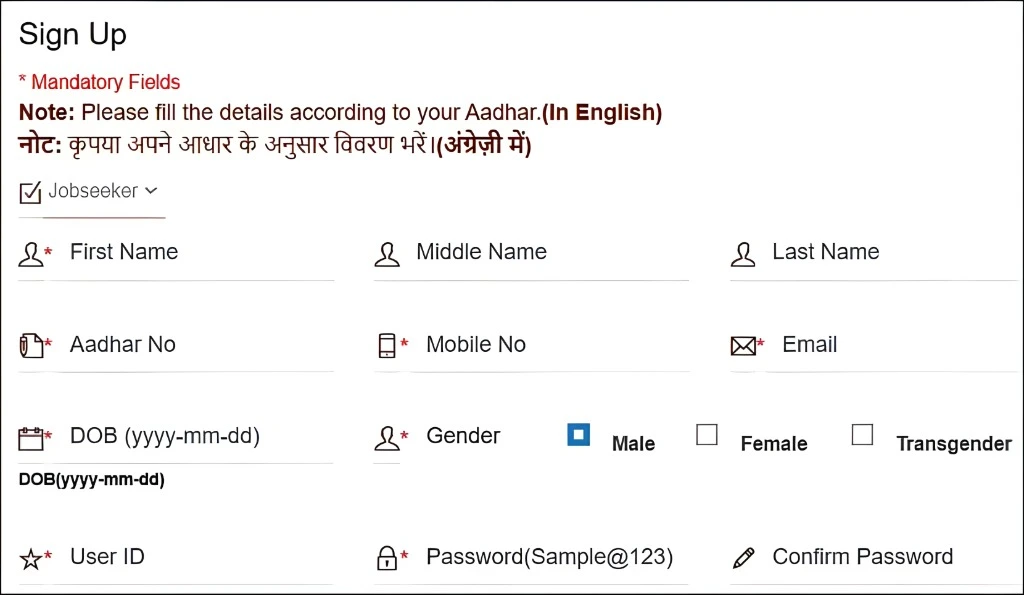Click the pencil icon next to Confirm Password
The height and width of the screenshot is (595, 1024).
(x=744, y=557)
